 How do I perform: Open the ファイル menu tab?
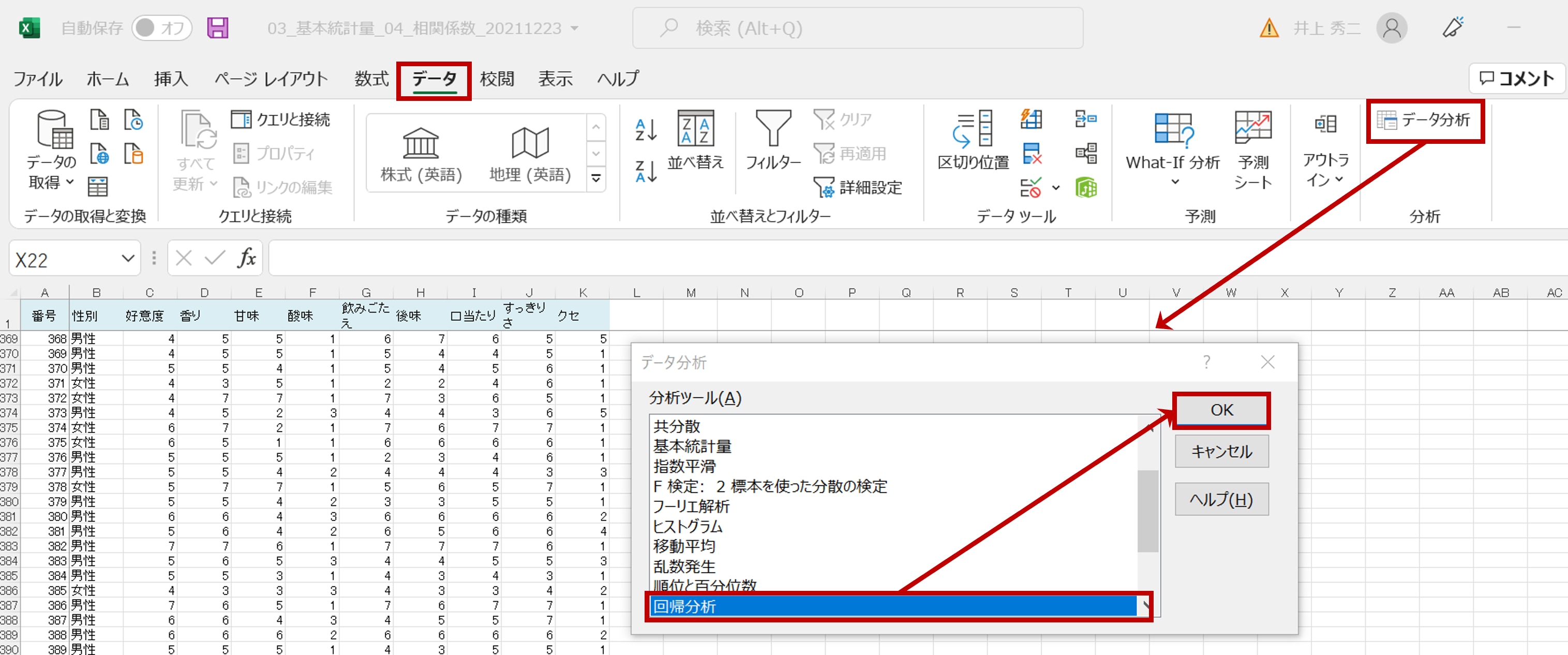(x=38, y=79)
